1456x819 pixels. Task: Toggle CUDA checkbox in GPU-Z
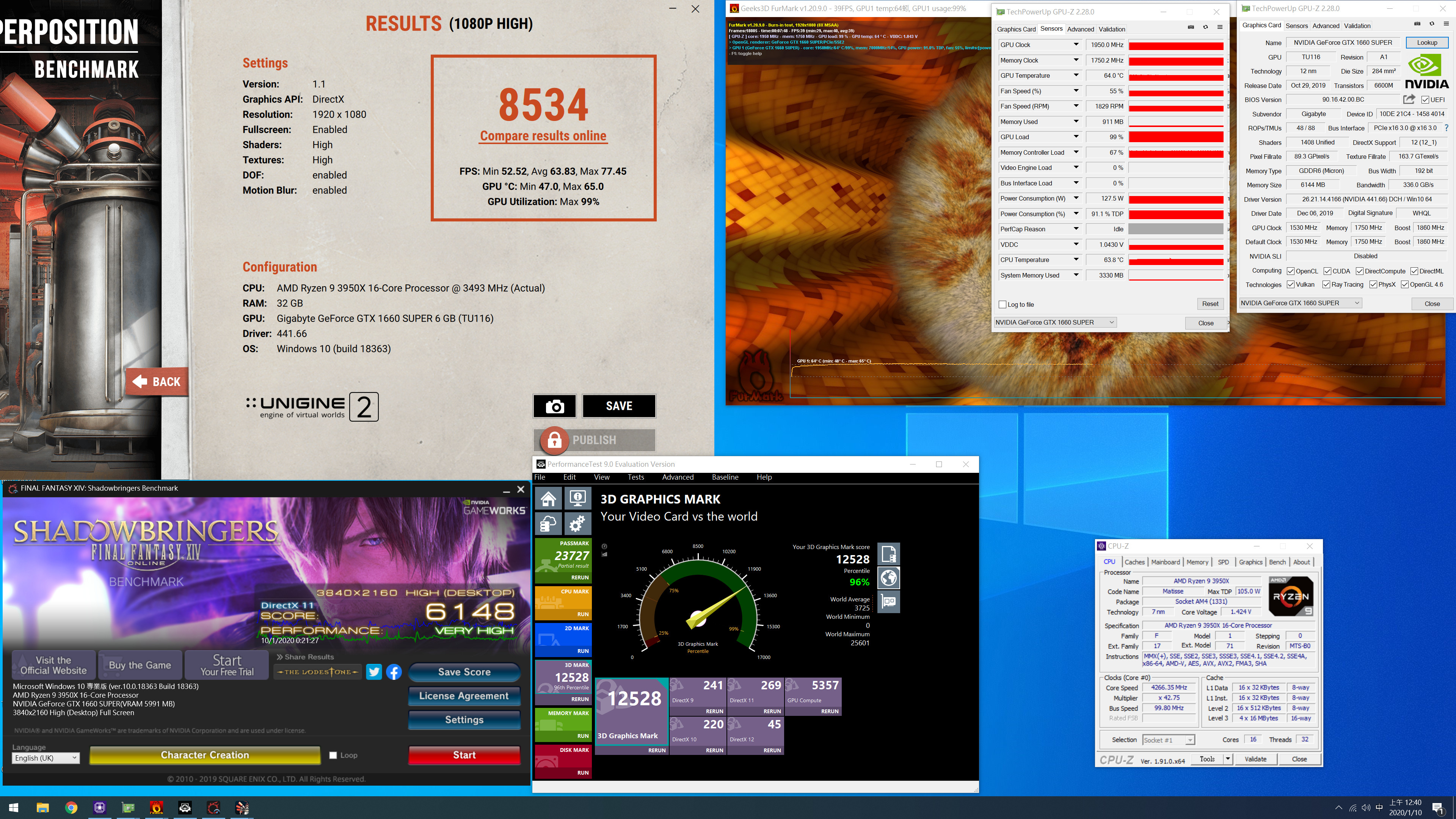[1327, 271]
